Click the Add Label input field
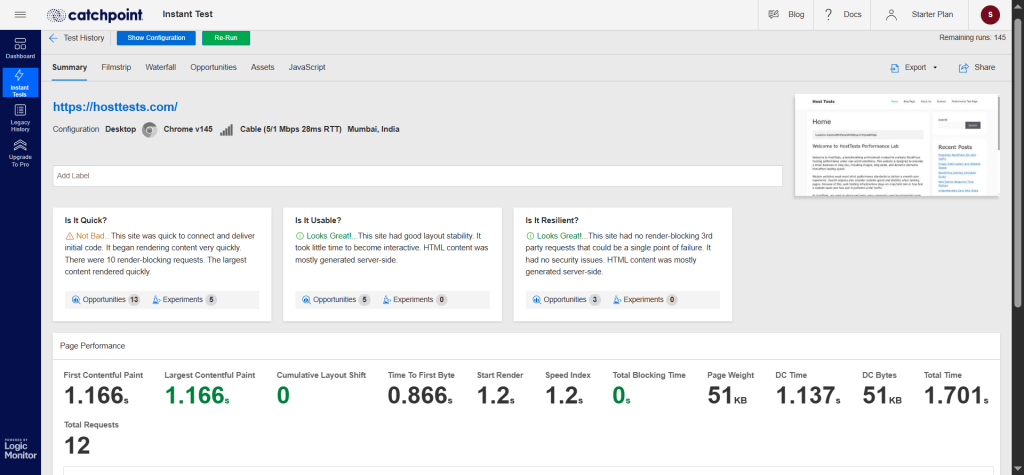 tap(417, 175)
